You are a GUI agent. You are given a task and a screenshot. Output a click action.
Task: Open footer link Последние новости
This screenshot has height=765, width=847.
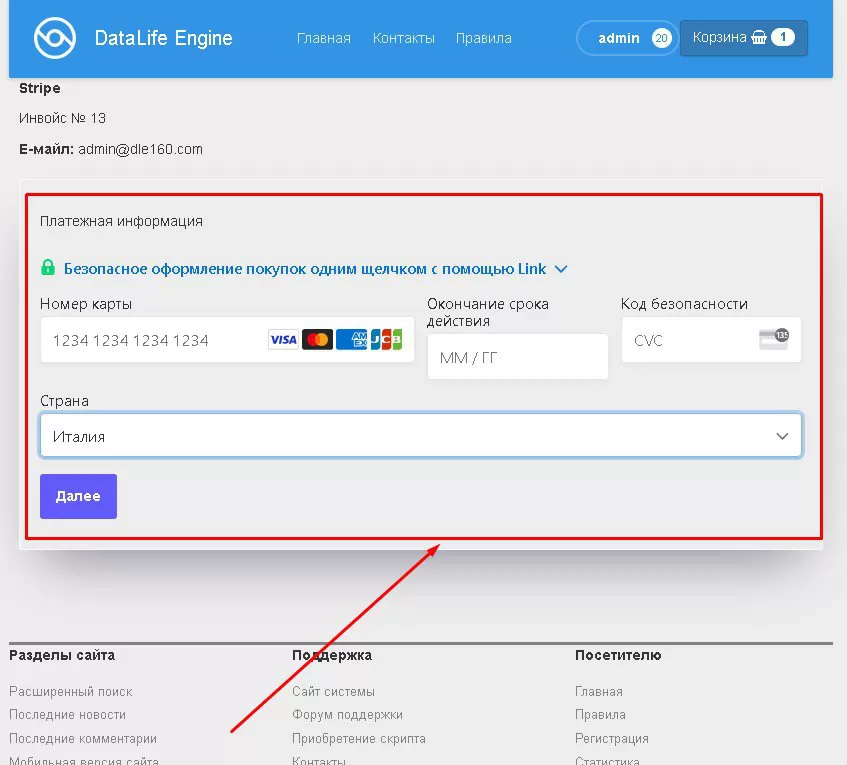click(x=68, y=715)
